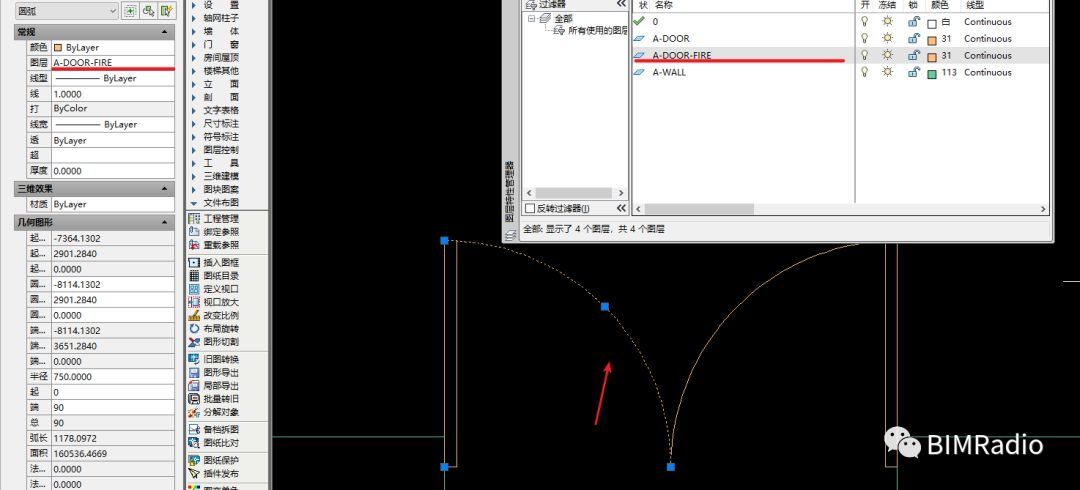Run the 旧图转换 command
1080x490 pixels.
click(214, 359)
